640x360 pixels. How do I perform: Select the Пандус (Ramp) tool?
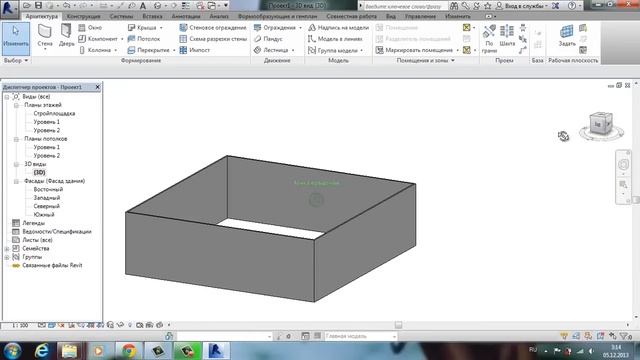268,39
